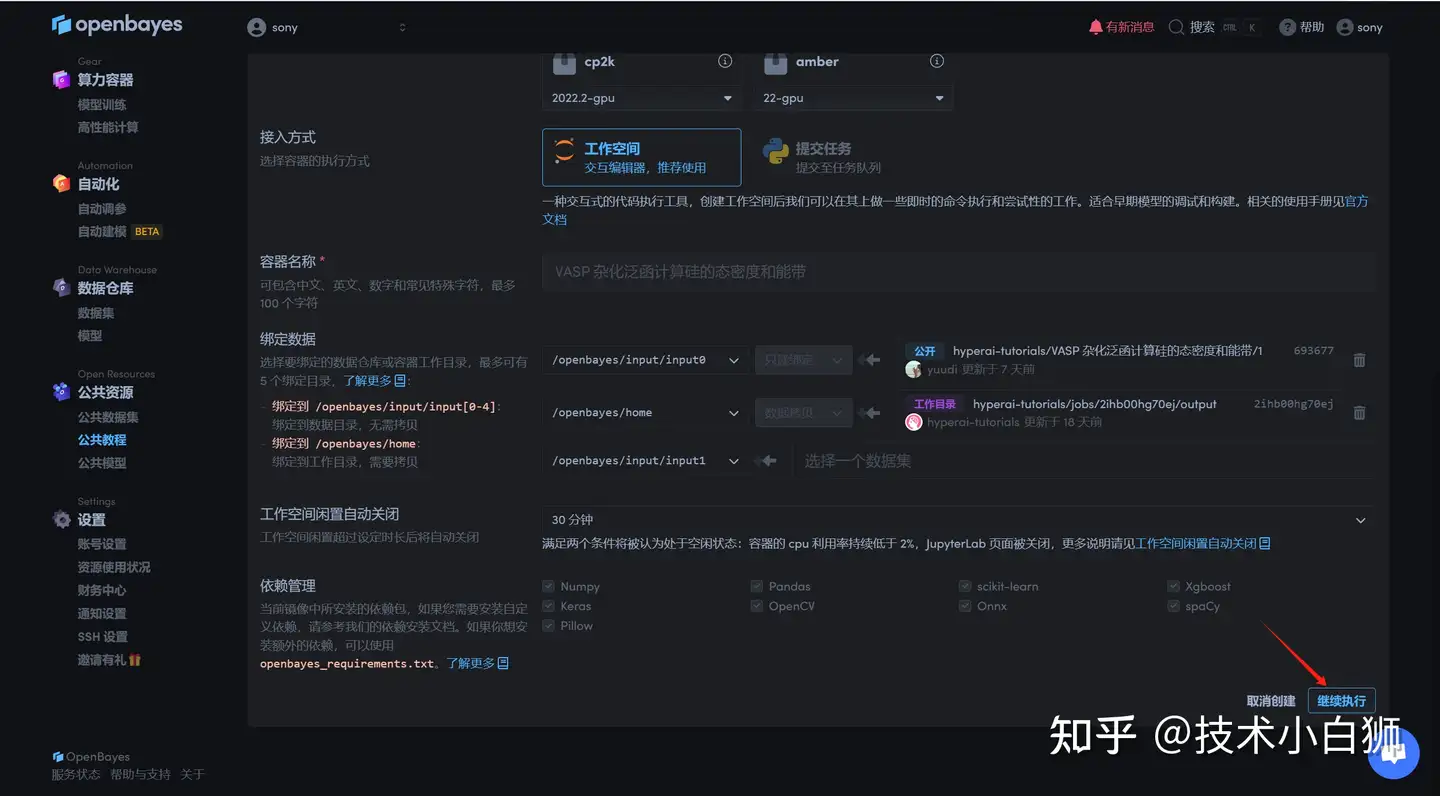Click the openbayes logo in the header
This screenshot has height=796, width=1440.
[117, 24]
